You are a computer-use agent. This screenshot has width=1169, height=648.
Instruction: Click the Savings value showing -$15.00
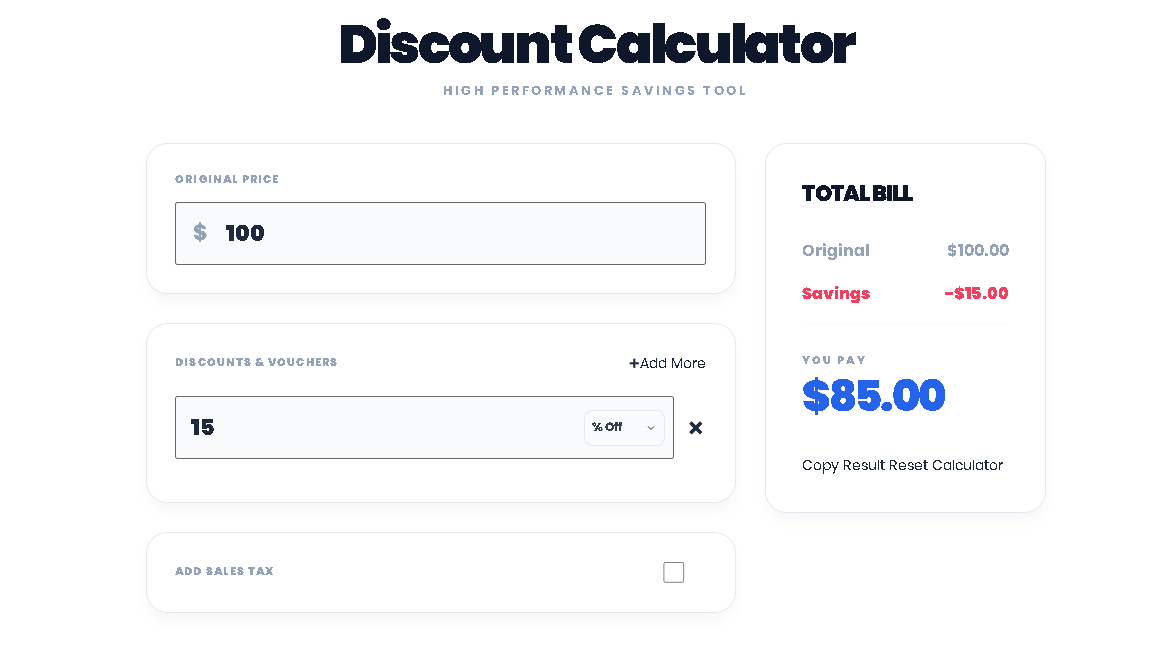pos(976,293)
